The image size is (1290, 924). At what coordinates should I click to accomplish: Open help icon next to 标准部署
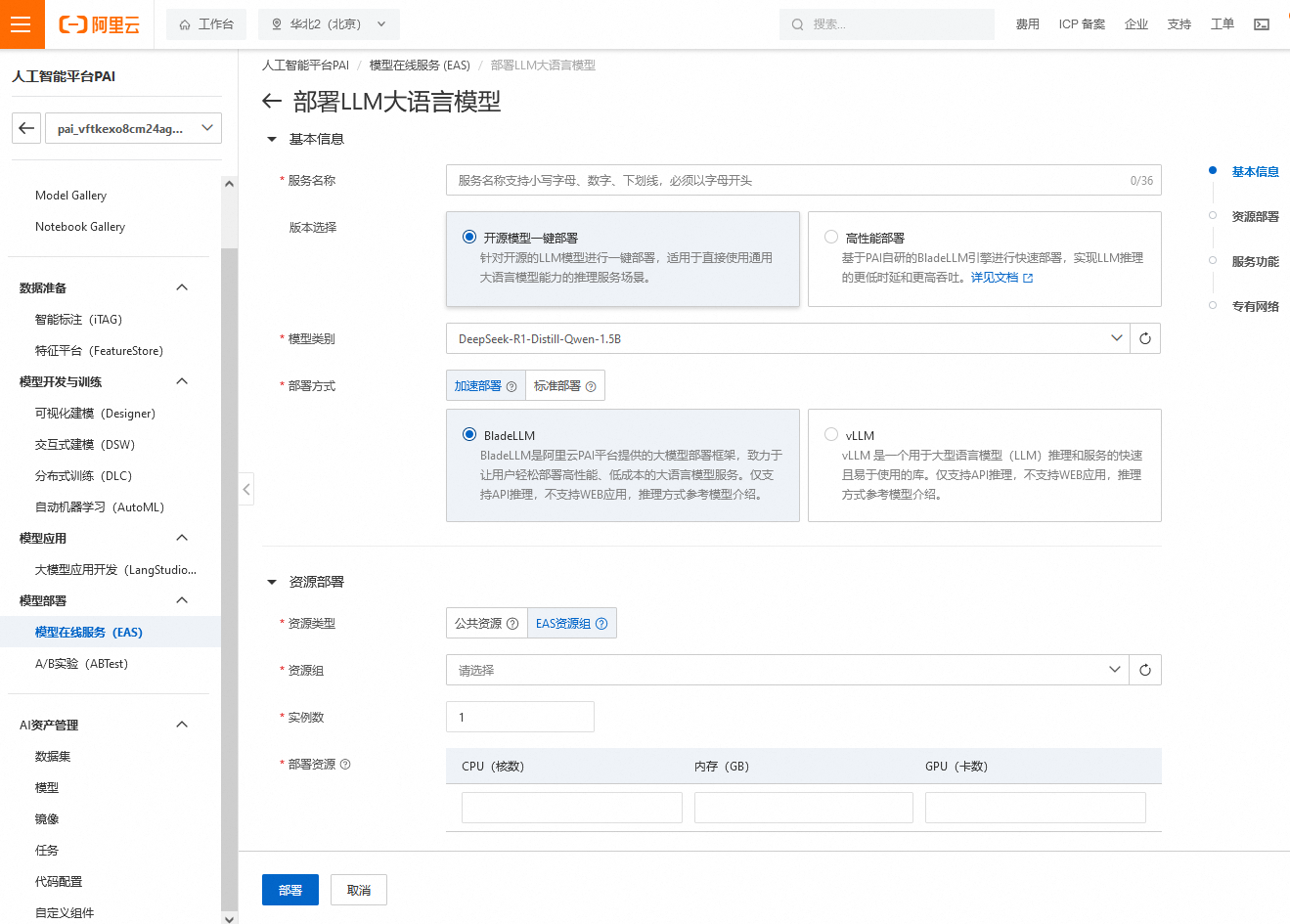[591, 386]
